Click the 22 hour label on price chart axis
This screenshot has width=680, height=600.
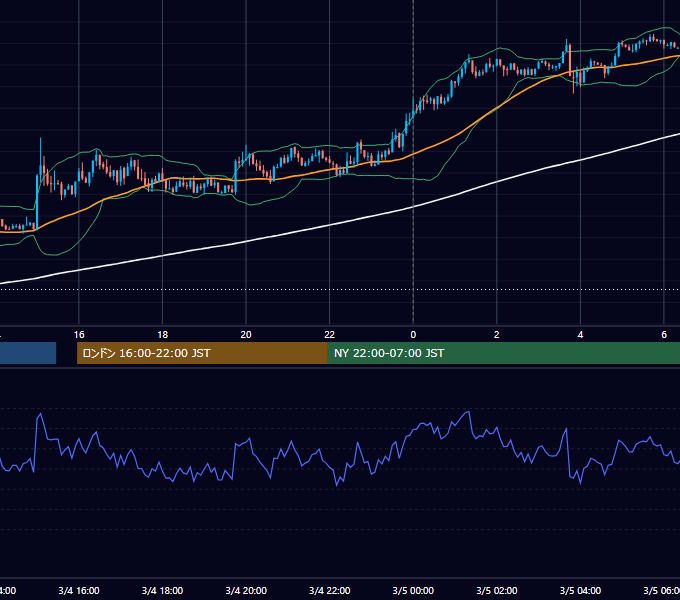click(x=330, y=335)
